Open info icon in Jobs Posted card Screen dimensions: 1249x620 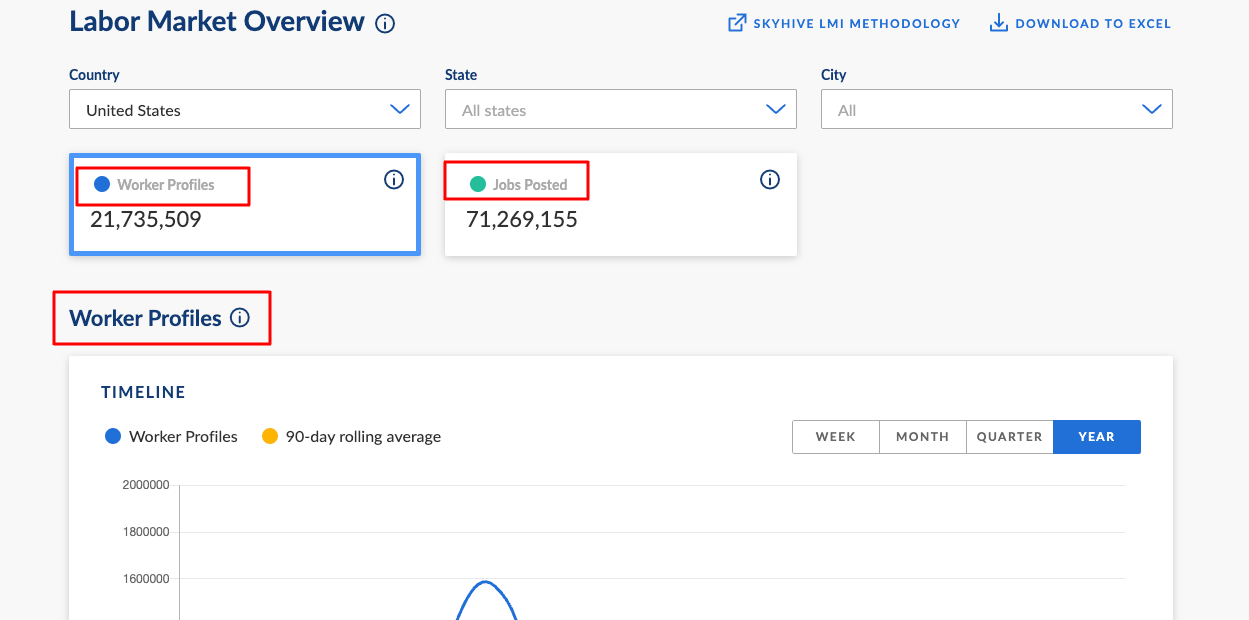770,180
